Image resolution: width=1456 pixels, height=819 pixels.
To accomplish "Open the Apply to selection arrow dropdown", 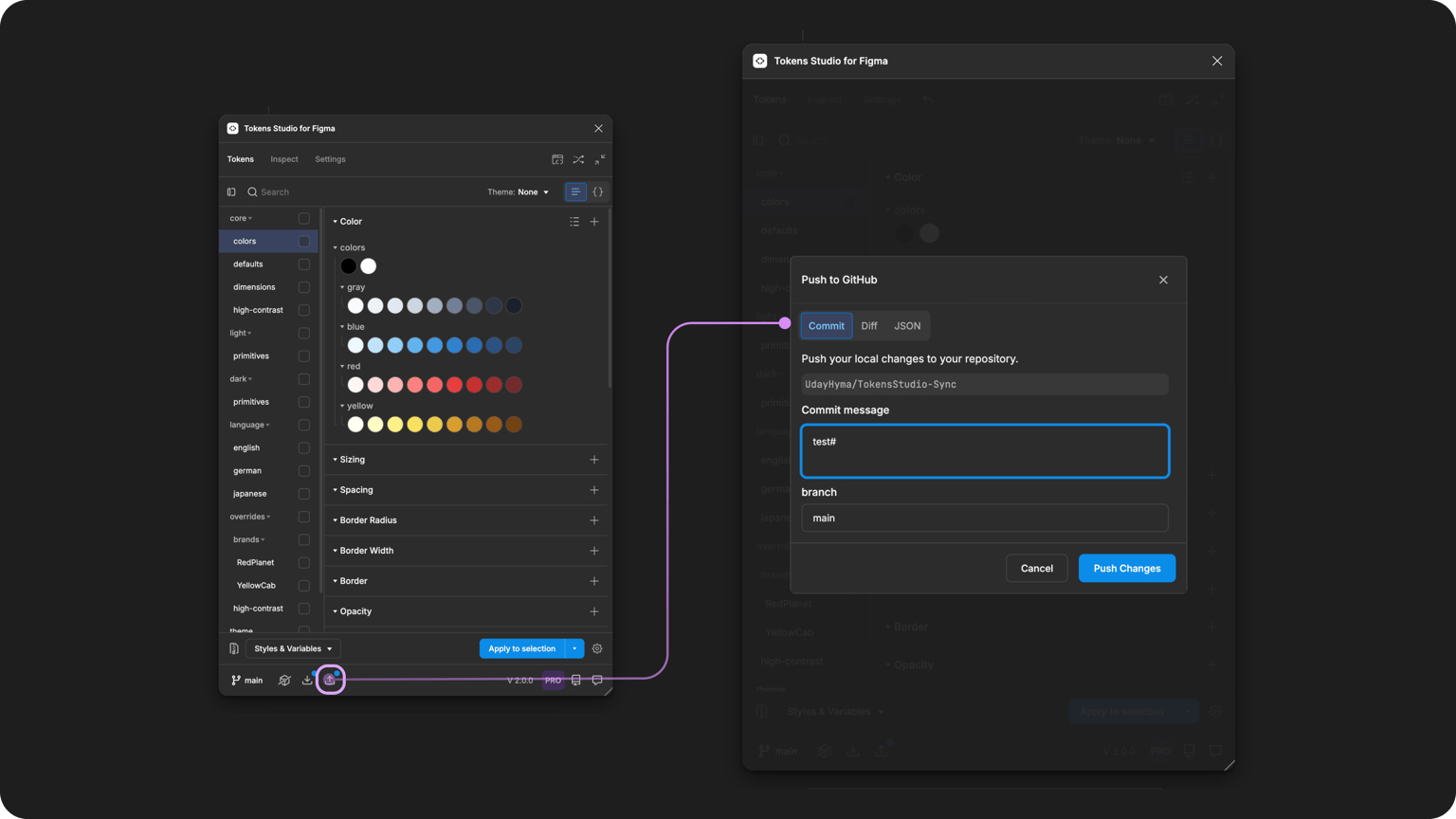I will coord(574,649).
